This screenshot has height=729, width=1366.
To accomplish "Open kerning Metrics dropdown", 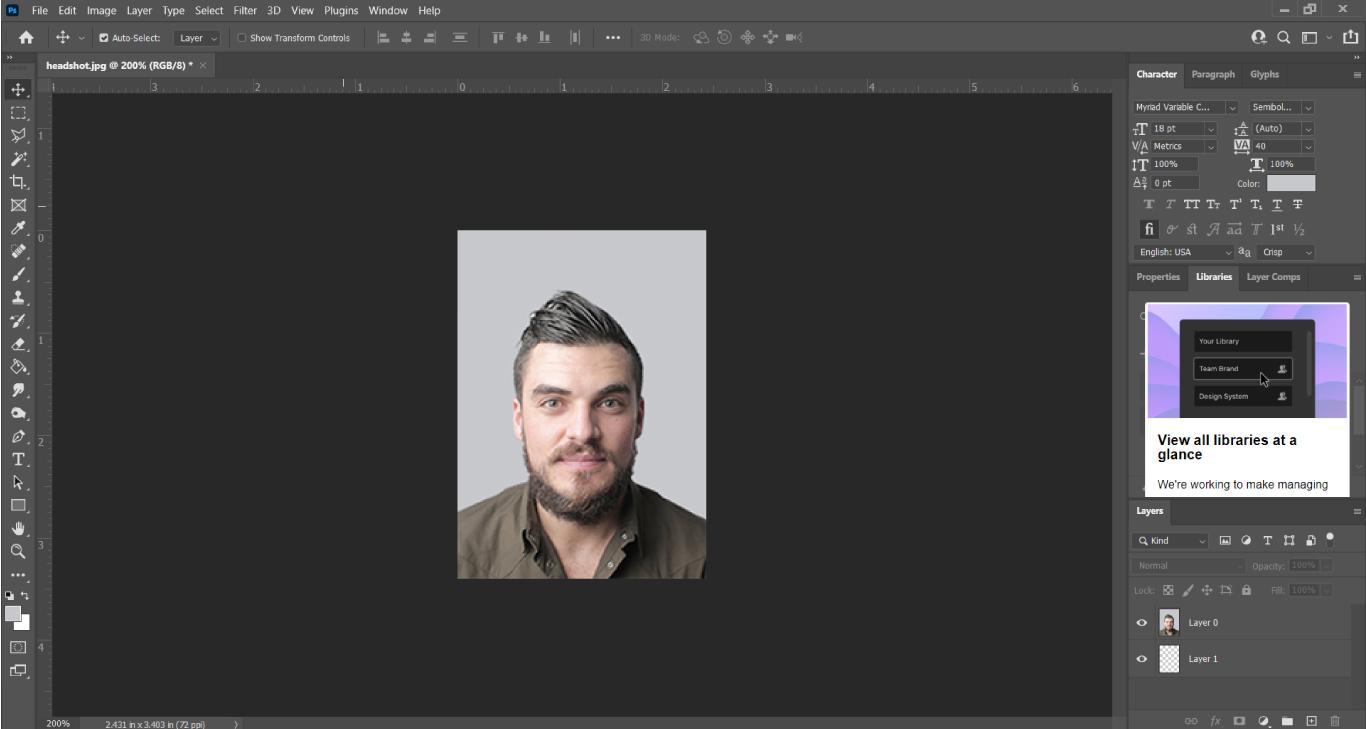I will pyautogui.click(x=1183, y=146).
